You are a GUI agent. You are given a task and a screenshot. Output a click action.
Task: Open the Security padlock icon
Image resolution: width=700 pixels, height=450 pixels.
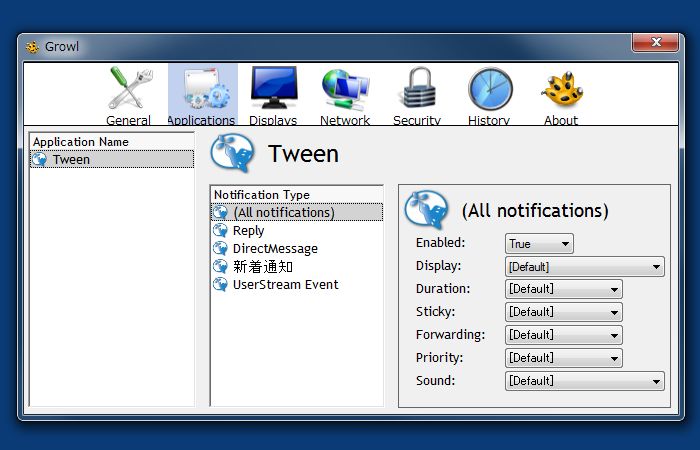click(418, 88)
